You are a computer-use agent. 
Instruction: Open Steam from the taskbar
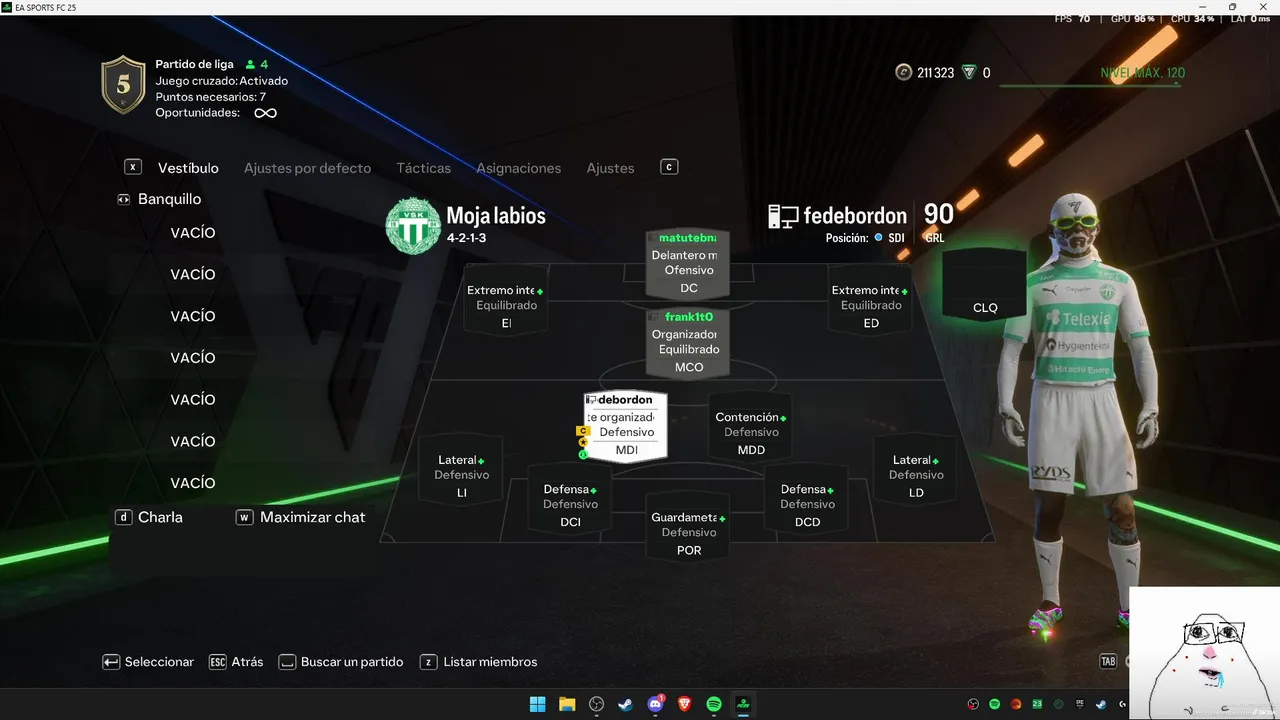tap(626, 704)
